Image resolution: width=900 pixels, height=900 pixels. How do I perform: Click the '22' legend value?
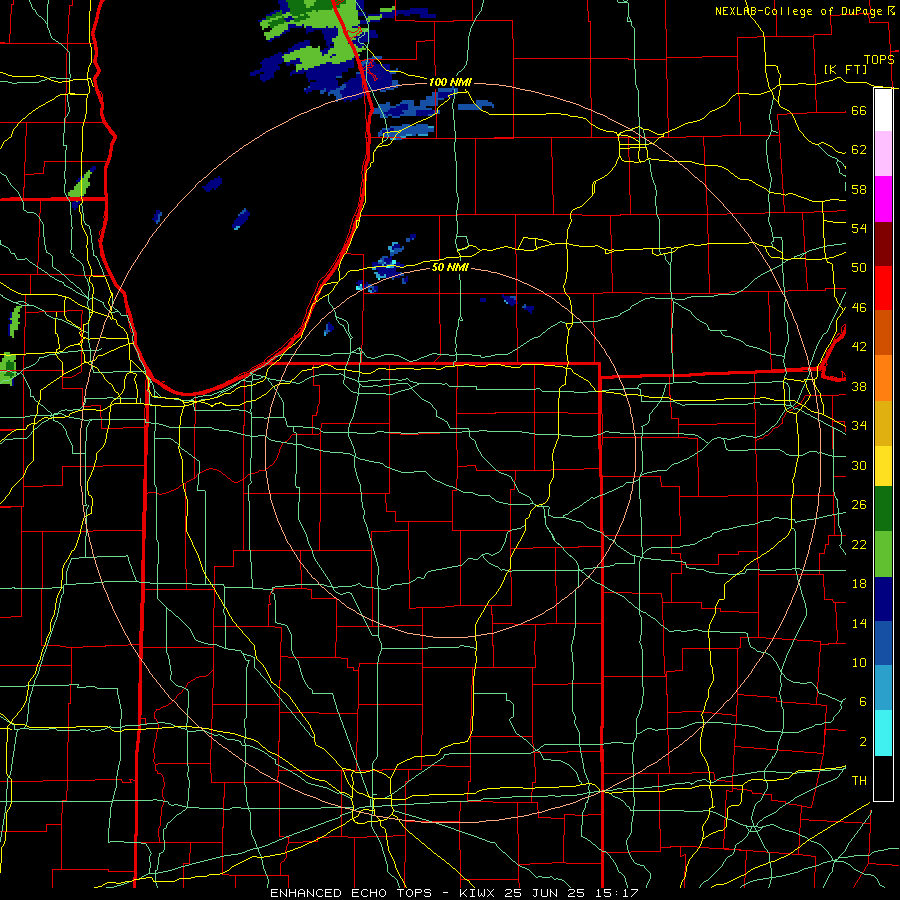pos(859,545)
